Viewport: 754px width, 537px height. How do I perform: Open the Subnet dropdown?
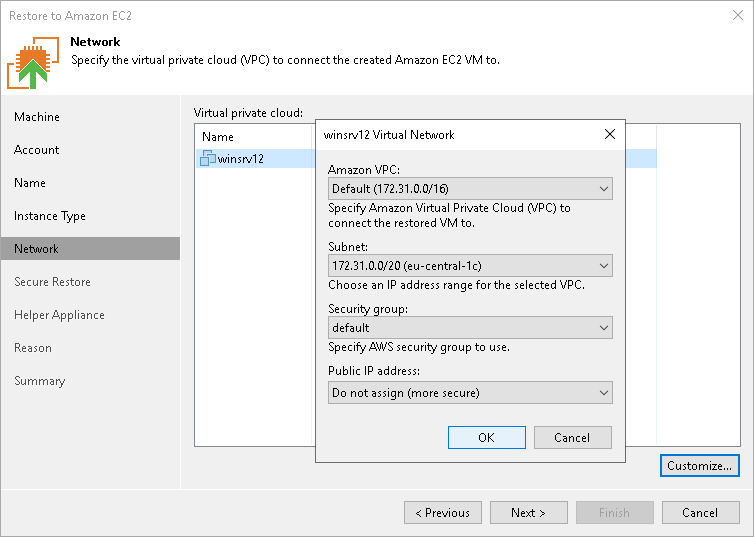pyautogui.click(x=470, y=265)
